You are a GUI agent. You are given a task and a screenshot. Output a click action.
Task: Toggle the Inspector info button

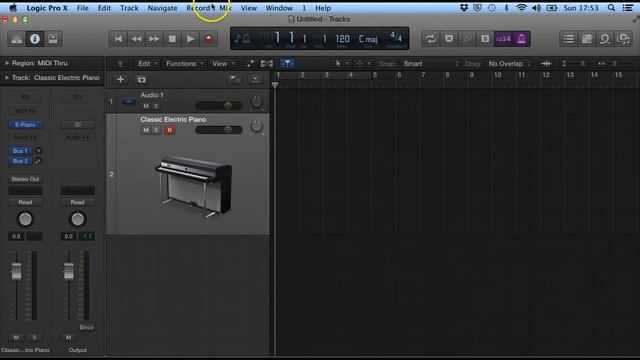[35, 39]
